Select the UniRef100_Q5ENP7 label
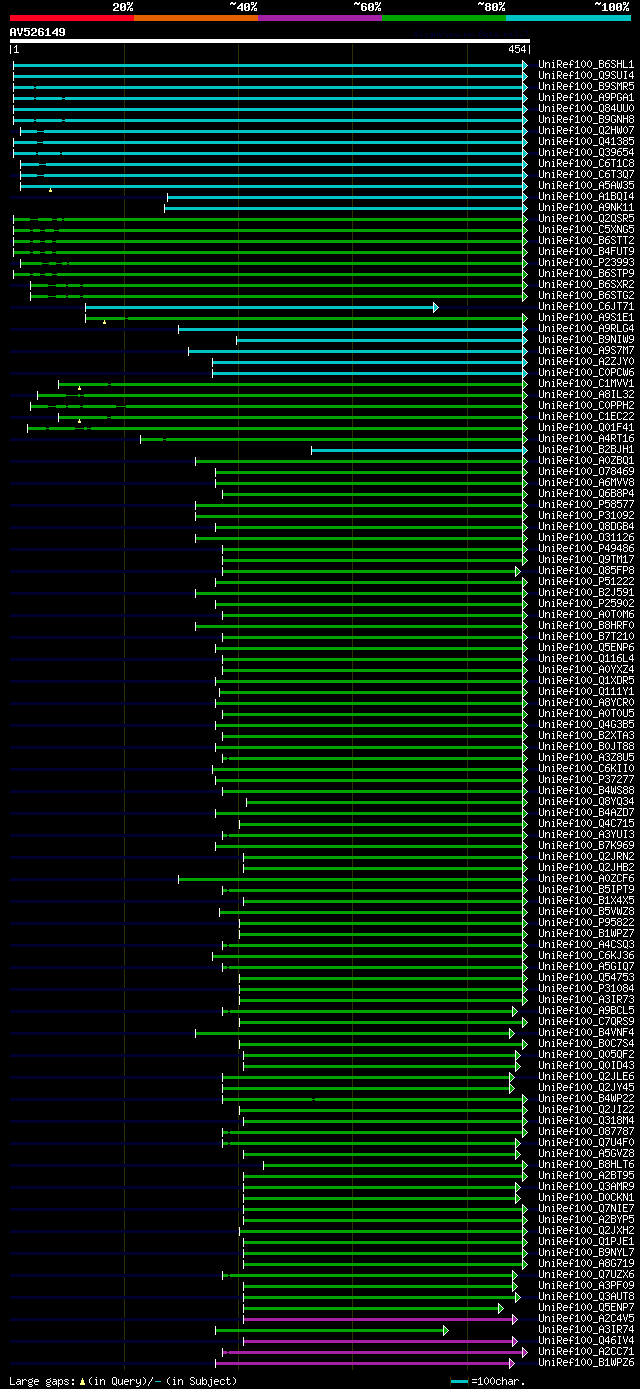640x1389 pixels. coord(586,1307)
